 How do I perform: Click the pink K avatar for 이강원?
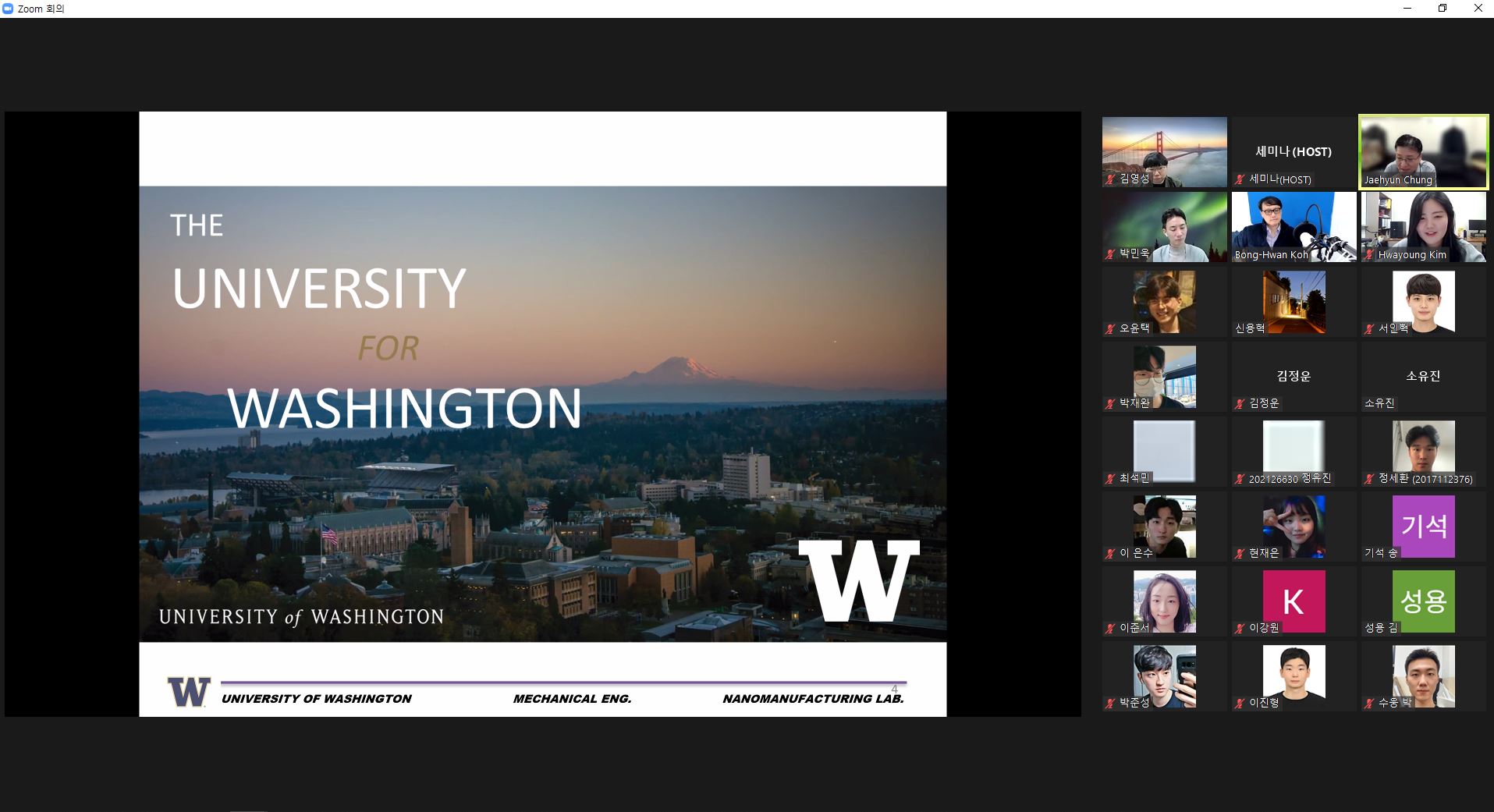pyautogui.click(x=1294, y=601)
